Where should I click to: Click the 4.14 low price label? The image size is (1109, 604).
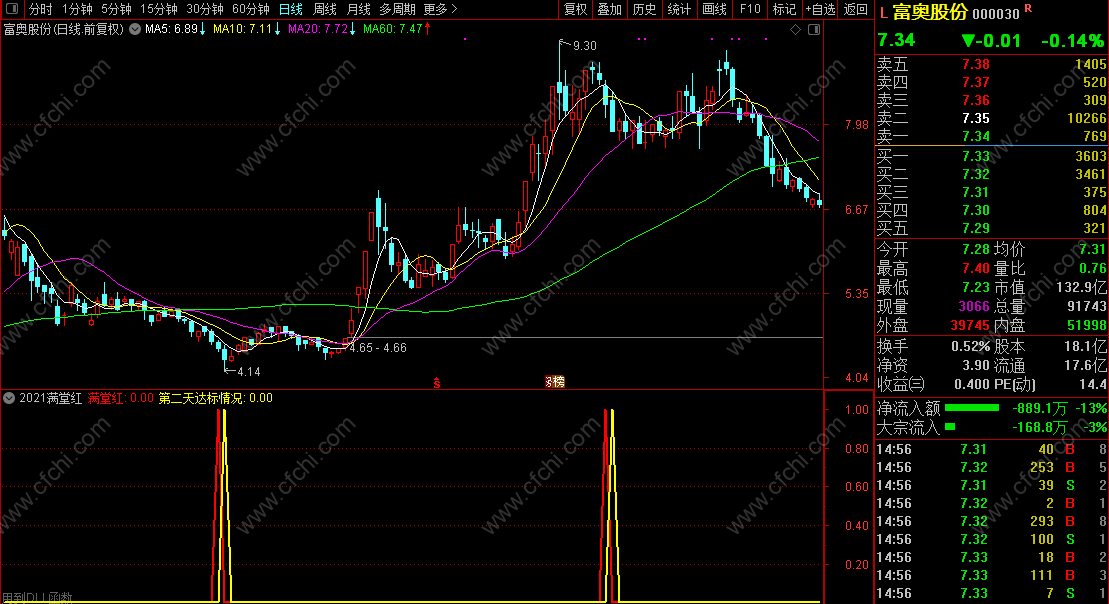click(248, 372)
